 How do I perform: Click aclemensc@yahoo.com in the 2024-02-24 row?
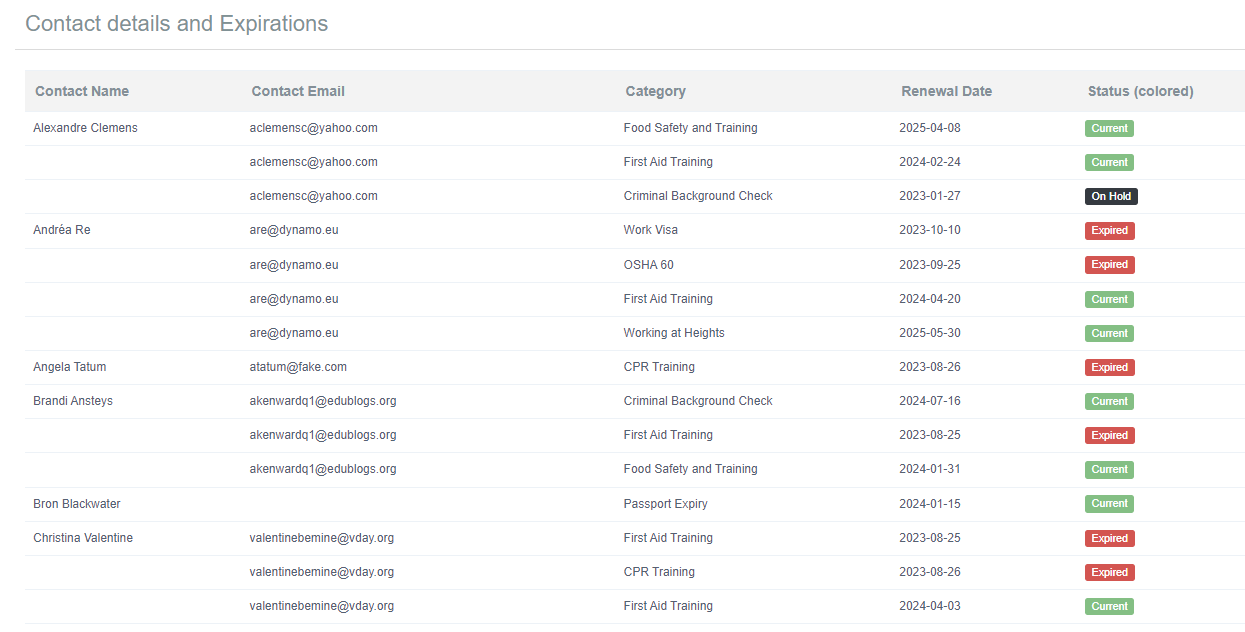click(314, 162)
